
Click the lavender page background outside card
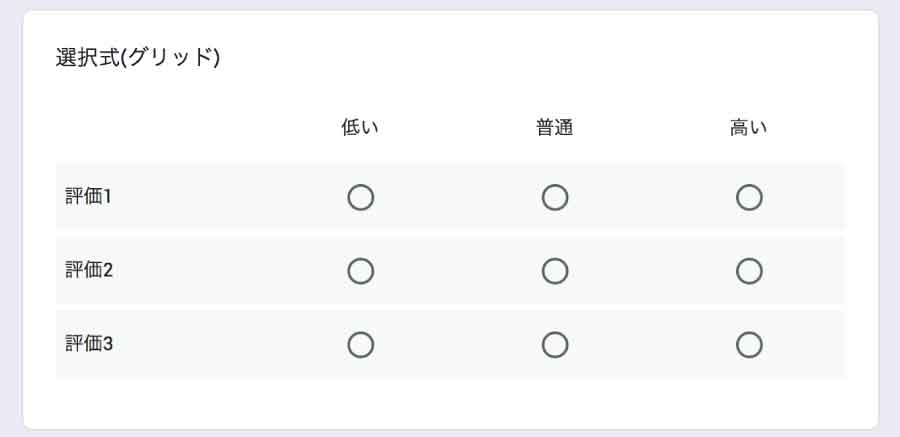tap(10, 220)
